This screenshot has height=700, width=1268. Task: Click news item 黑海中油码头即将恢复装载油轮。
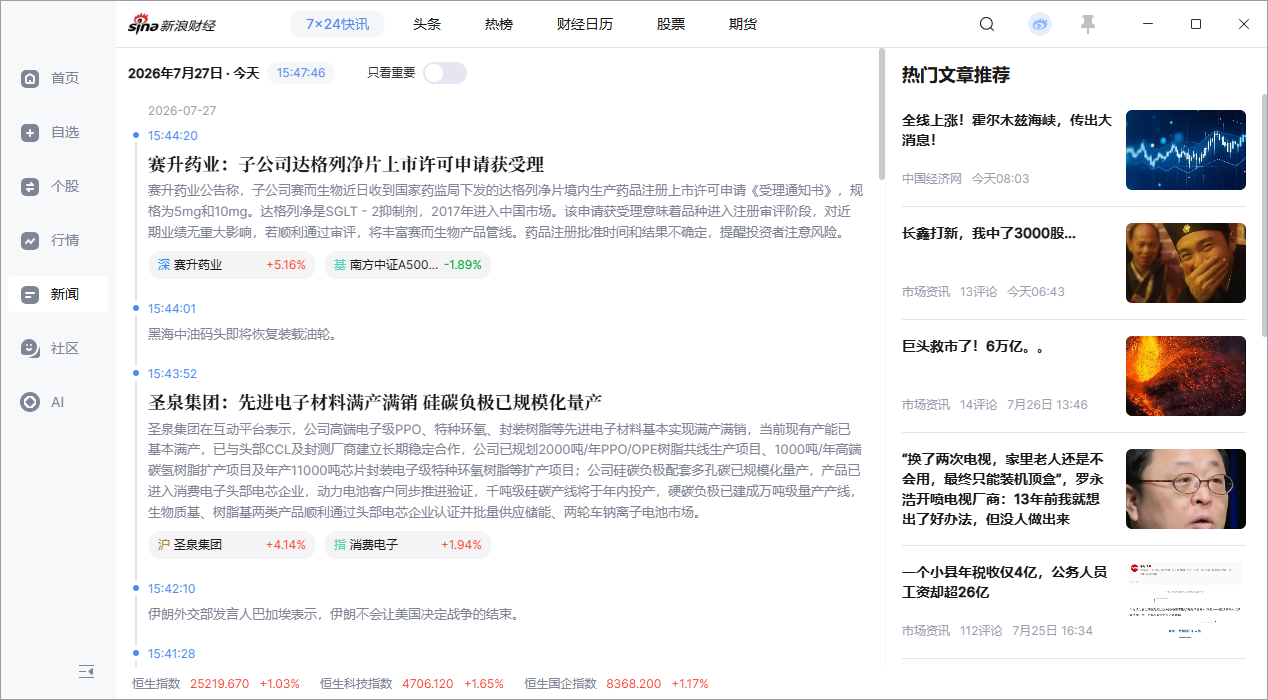tap(243, 334)
